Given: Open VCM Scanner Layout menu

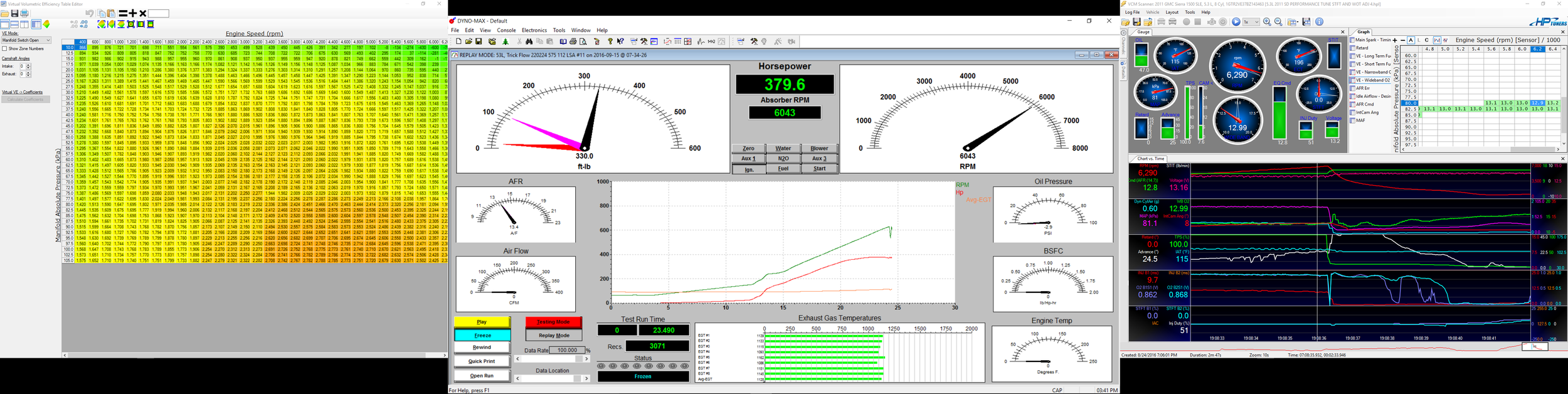Looking at the screenshot, I should pyautogui.click(x=1172, y=12).
